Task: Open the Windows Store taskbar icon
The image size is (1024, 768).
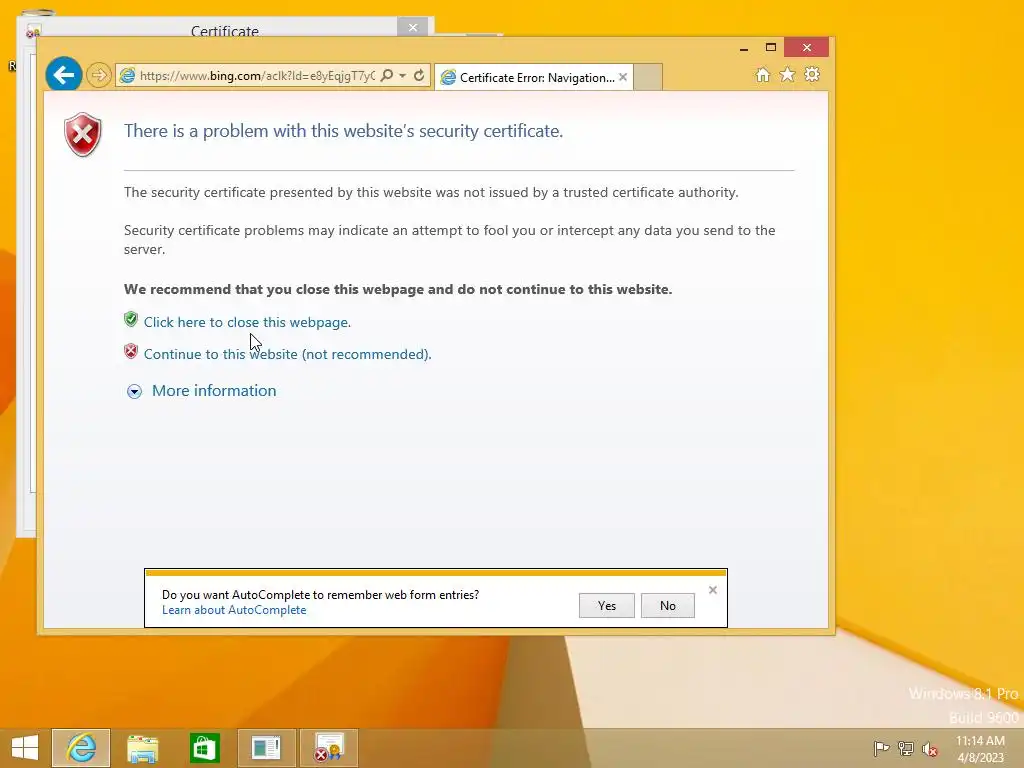Action: click(204, 748)
